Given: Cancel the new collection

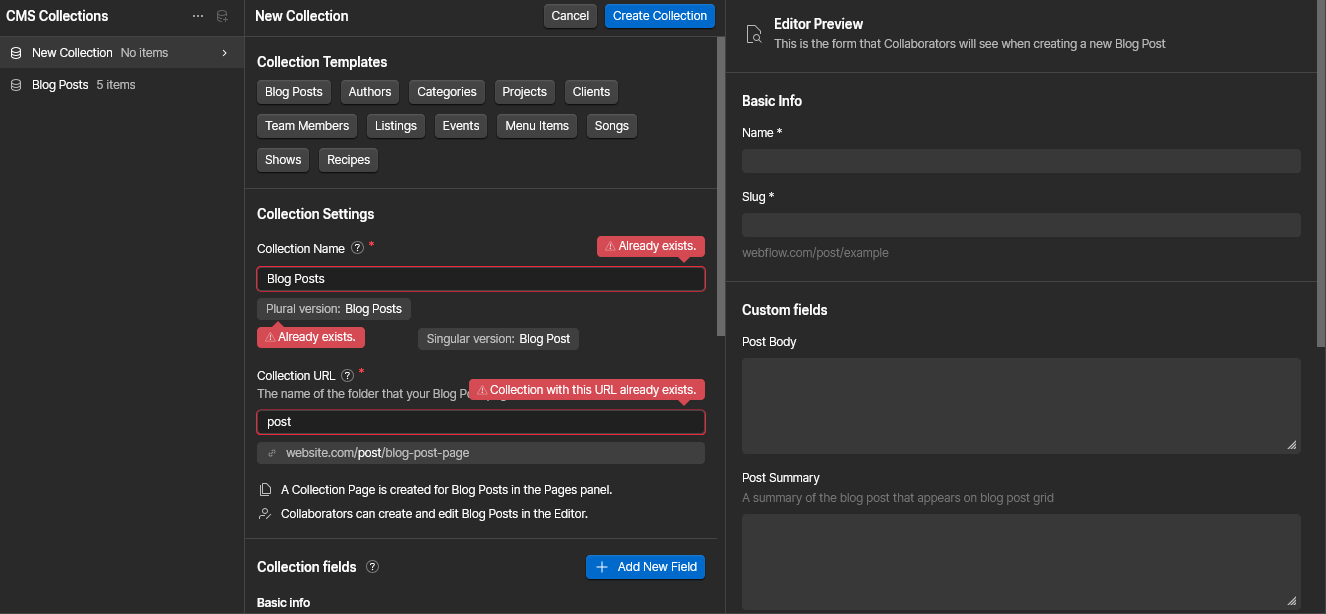Looking at the screenshot, I should (x=570, y=16).
